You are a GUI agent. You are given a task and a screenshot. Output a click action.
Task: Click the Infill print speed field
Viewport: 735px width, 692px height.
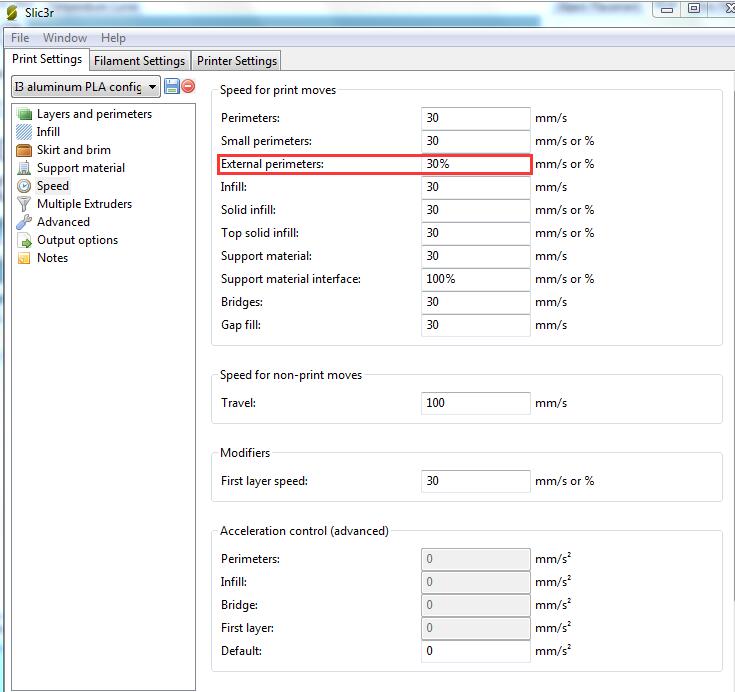[x=476, y=187]
